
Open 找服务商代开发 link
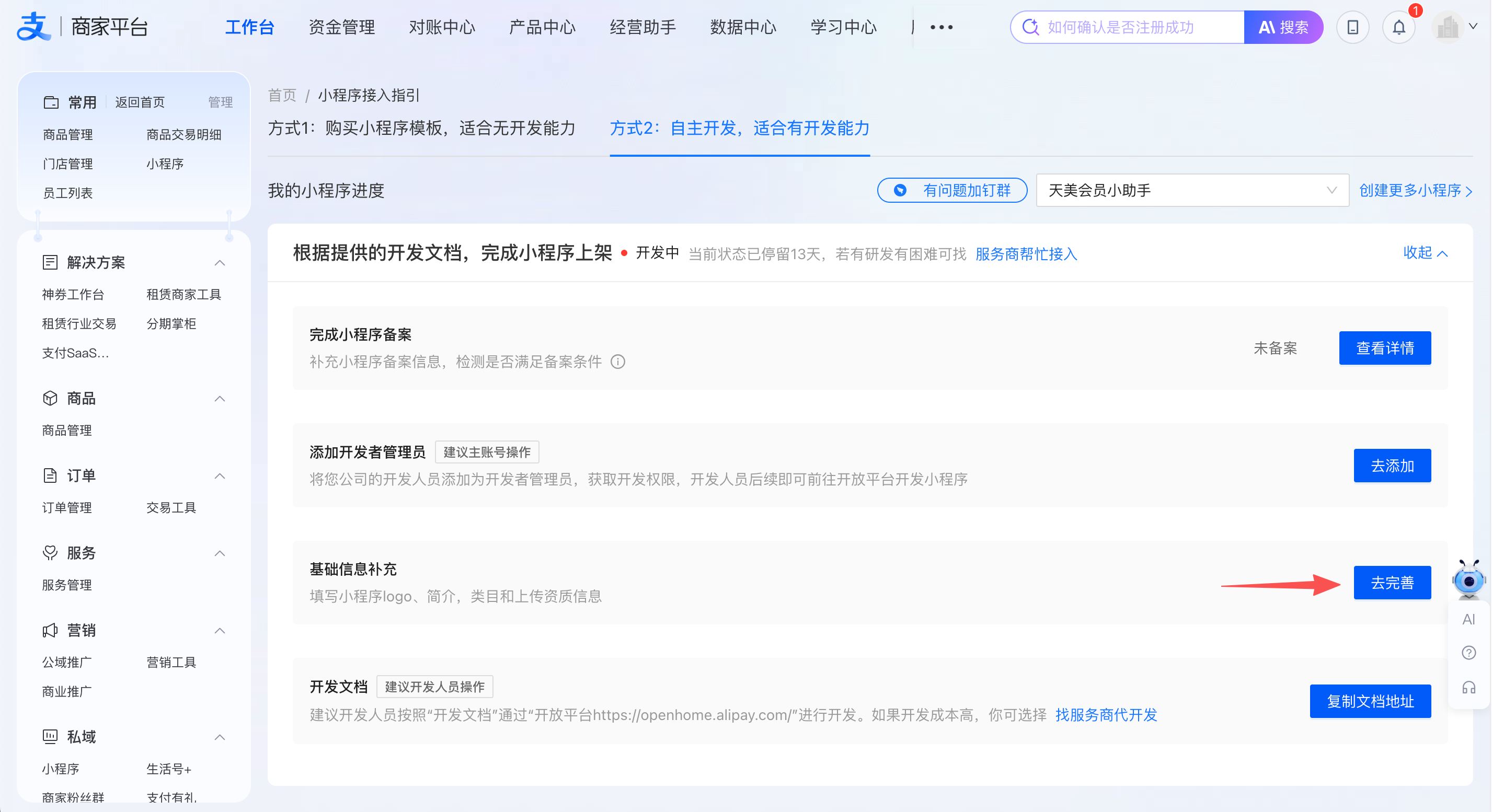[1106, 715]
